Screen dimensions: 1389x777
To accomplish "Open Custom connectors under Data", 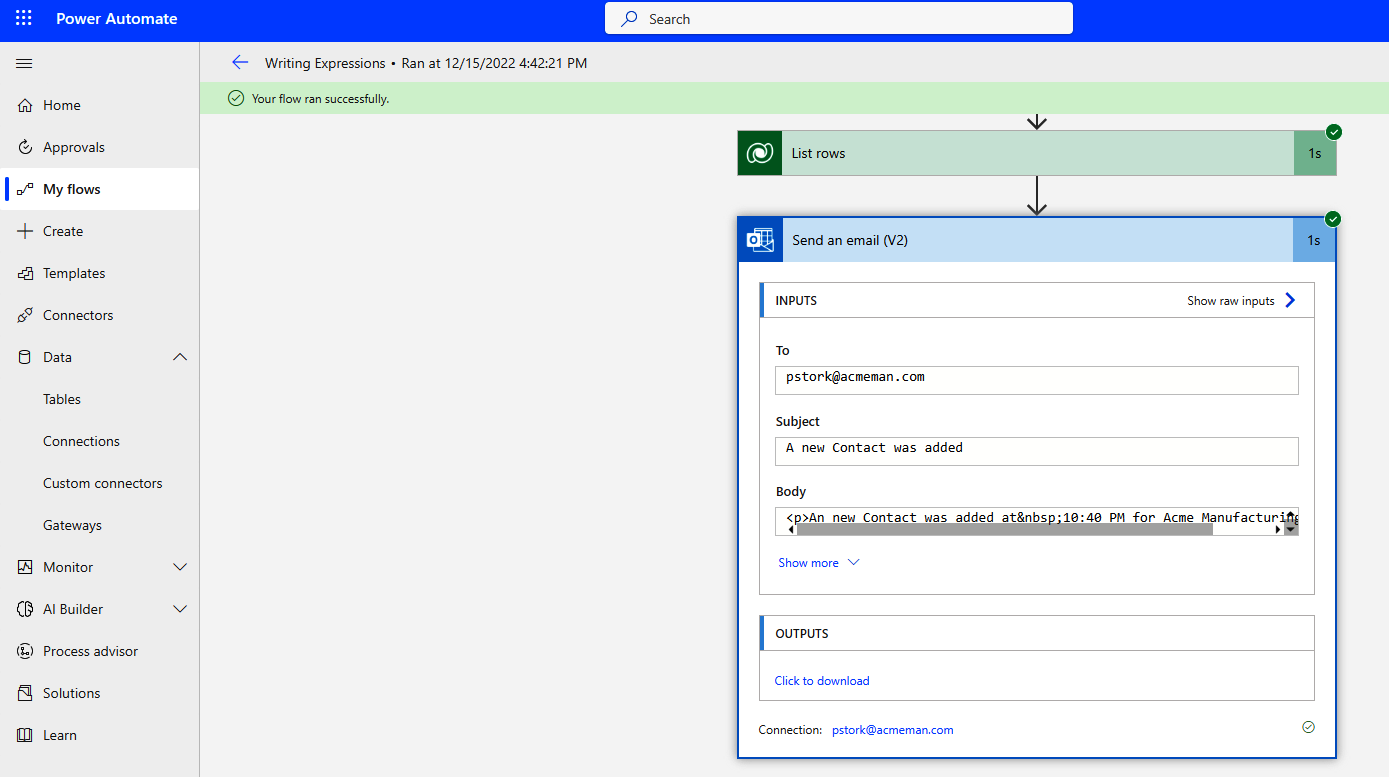I will 103,483.
